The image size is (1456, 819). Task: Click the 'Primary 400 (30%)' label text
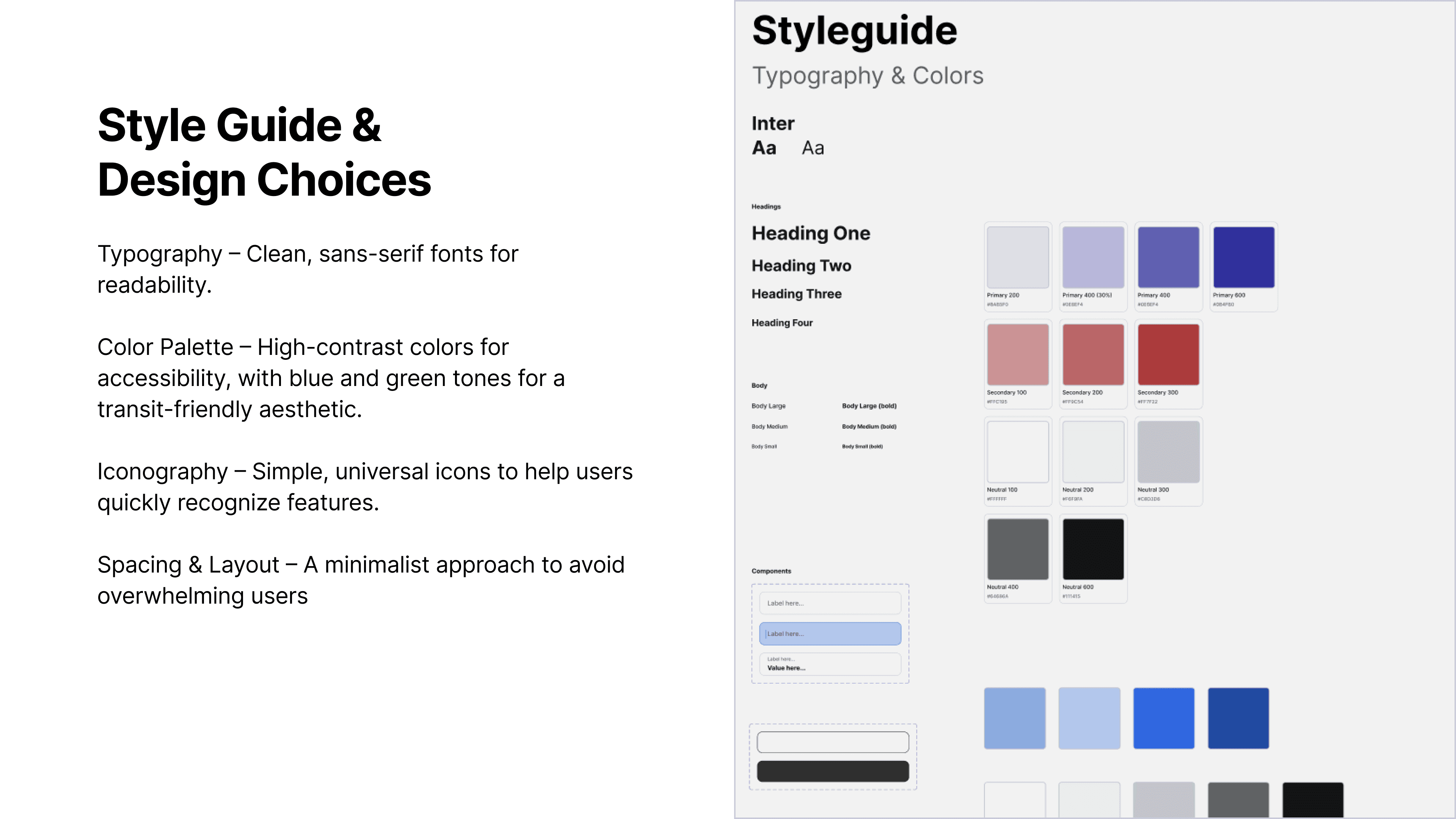1086,295
